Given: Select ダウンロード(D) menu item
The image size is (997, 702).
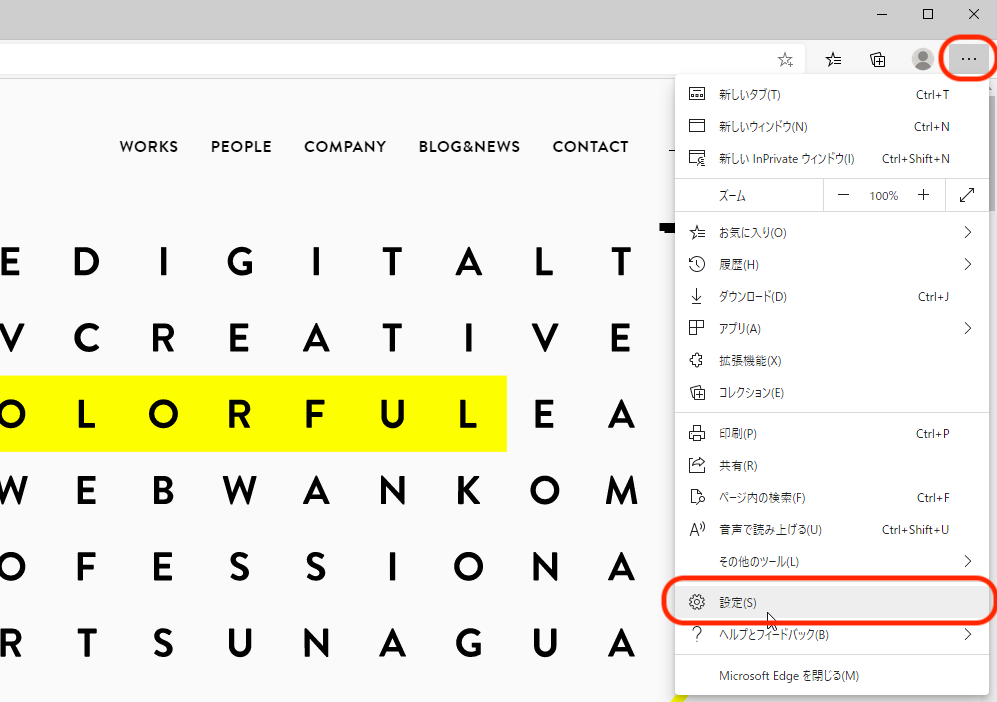Looking at the screenshot, I should [x=752, y=297].
